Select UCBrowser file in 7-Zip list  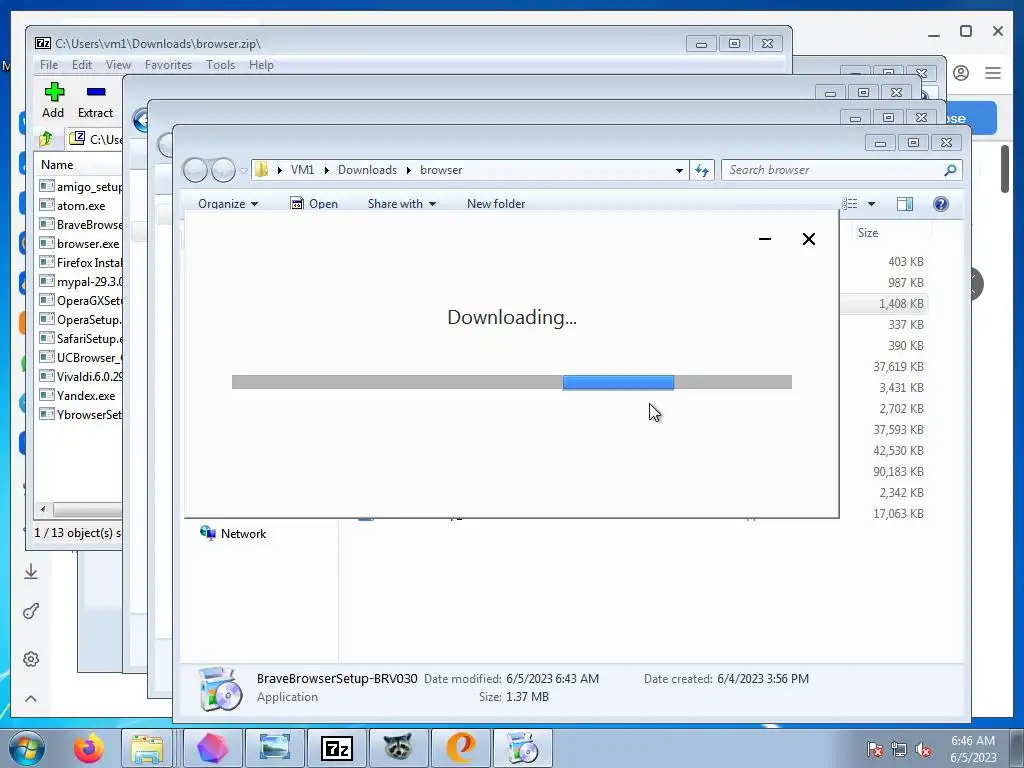coord(81,357)
